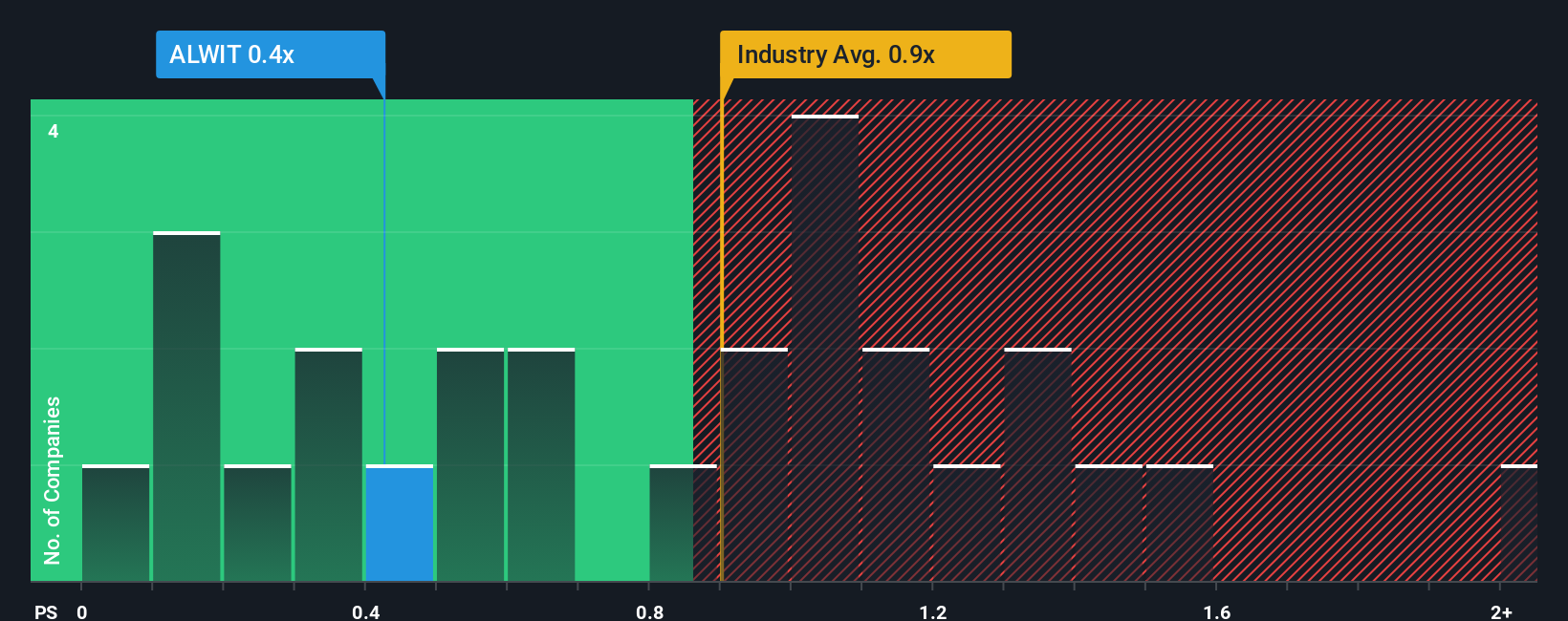Click the x-axis label 0.8
This screenshot has height=621, width=1568.
650,611
